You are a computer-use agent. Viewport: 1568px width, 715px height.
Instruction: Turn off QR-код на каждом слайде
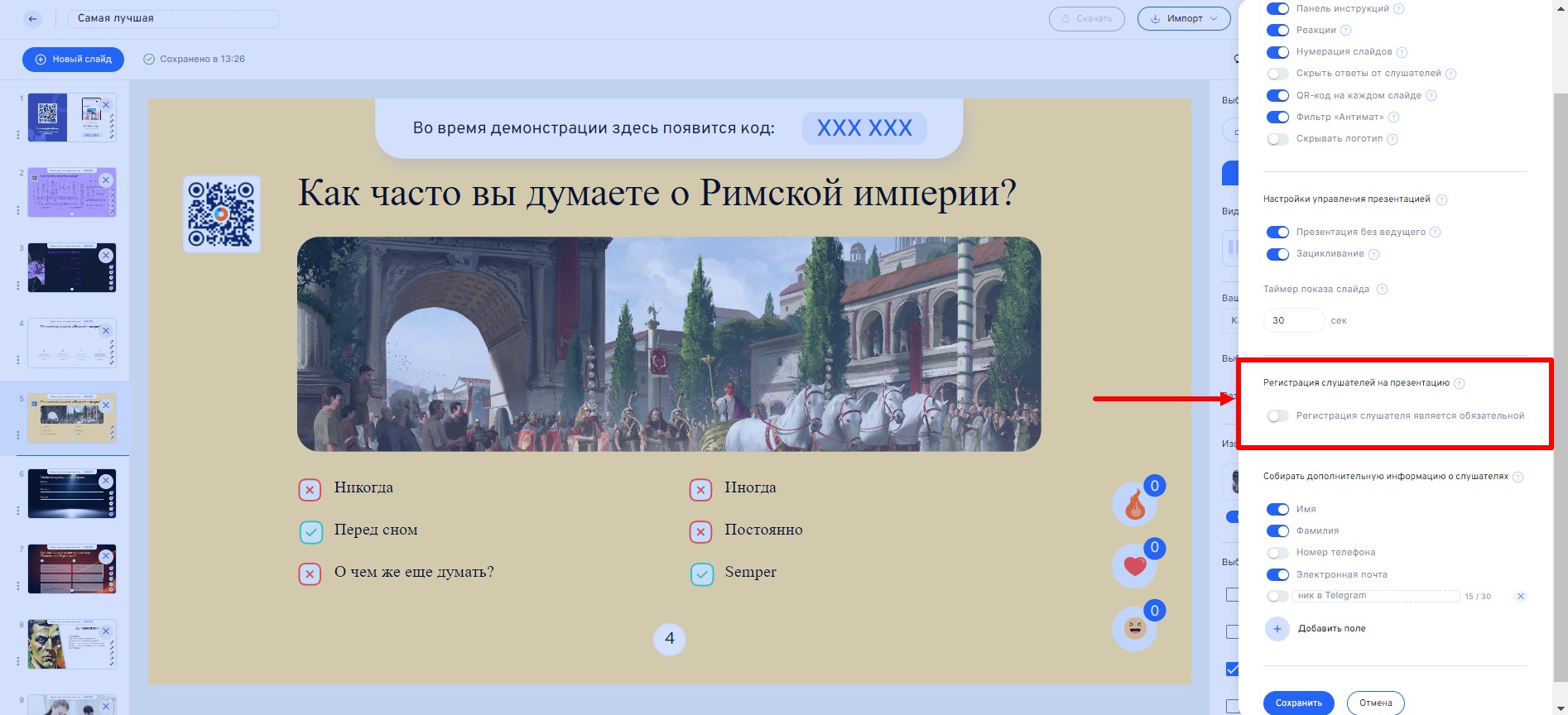[x=1278, y=96]
